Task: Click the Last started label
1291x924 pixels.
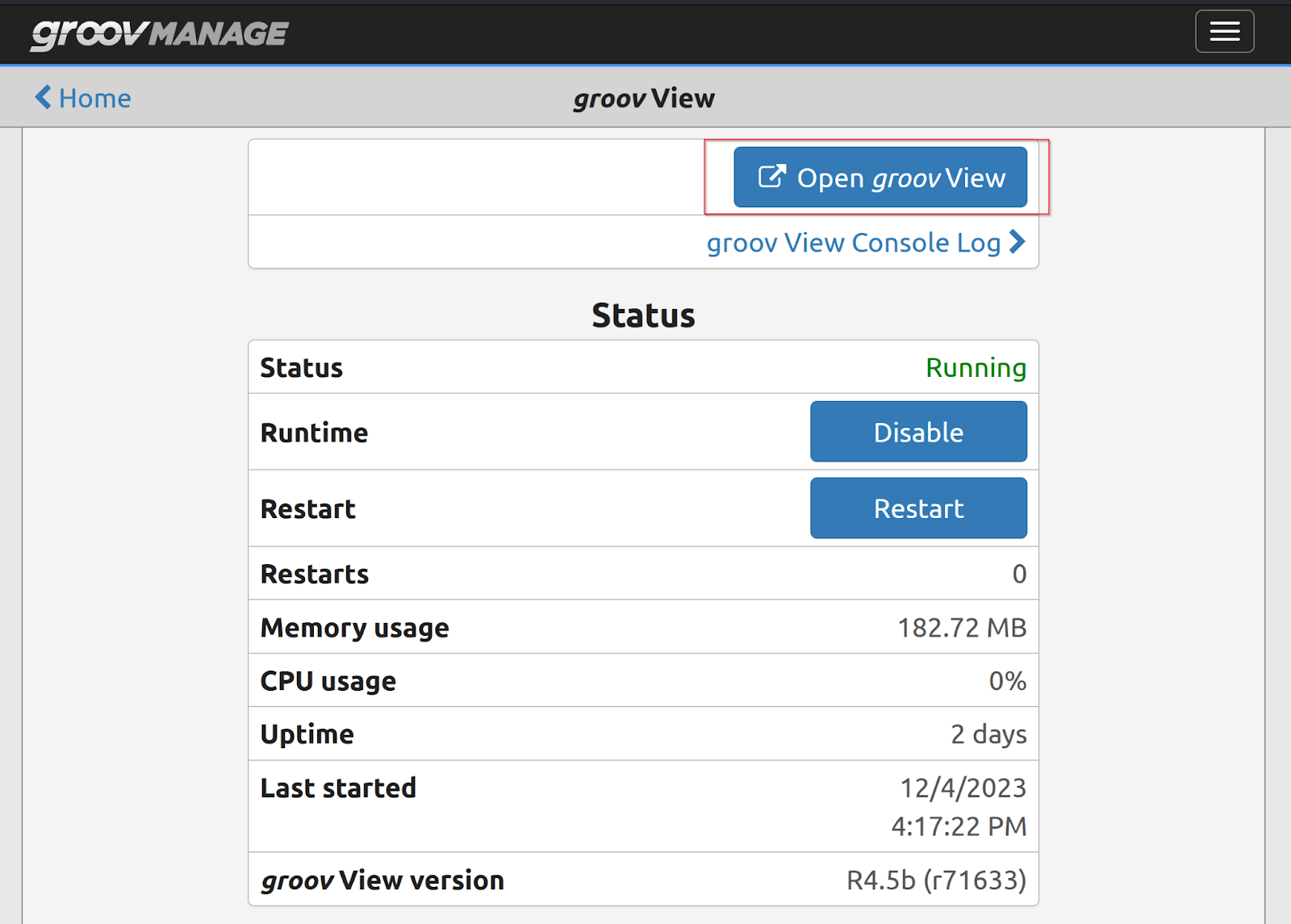Action: tap(338, 788)
